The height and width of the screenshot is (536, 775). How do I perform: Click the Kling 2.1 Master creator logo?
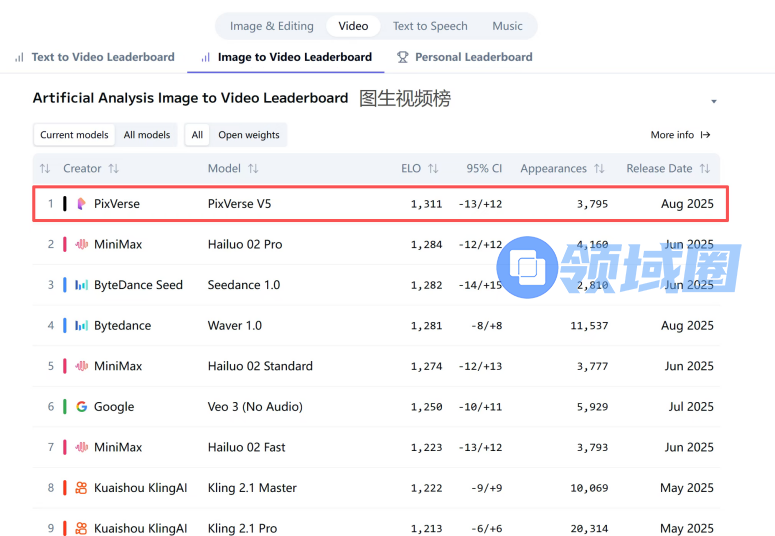[x=81, y=488]
